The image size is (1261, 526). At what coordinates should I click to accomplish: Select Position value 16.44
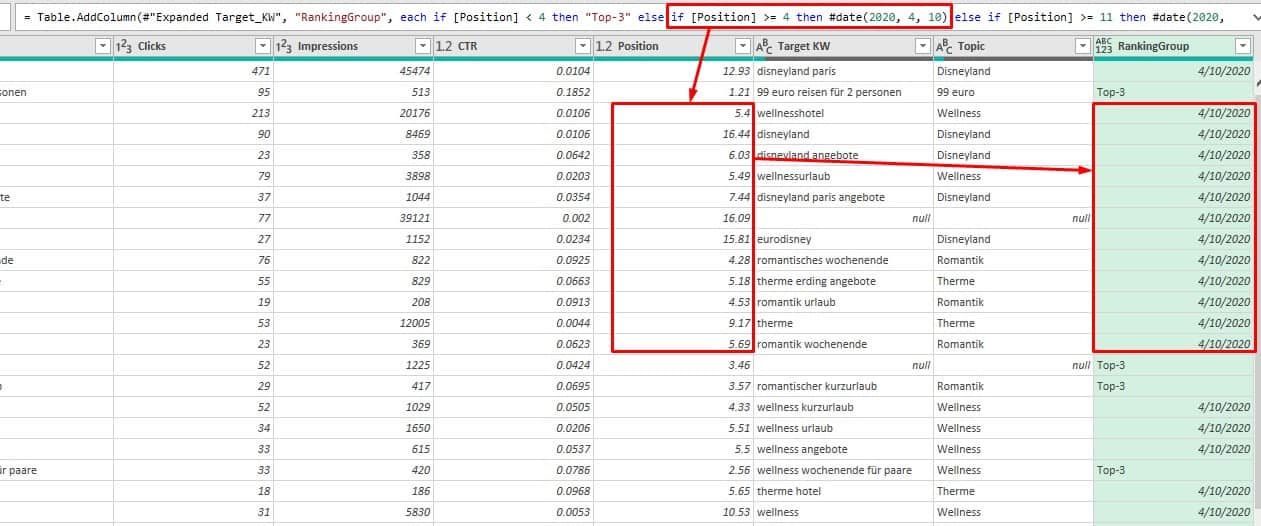[x=672, y=134]
